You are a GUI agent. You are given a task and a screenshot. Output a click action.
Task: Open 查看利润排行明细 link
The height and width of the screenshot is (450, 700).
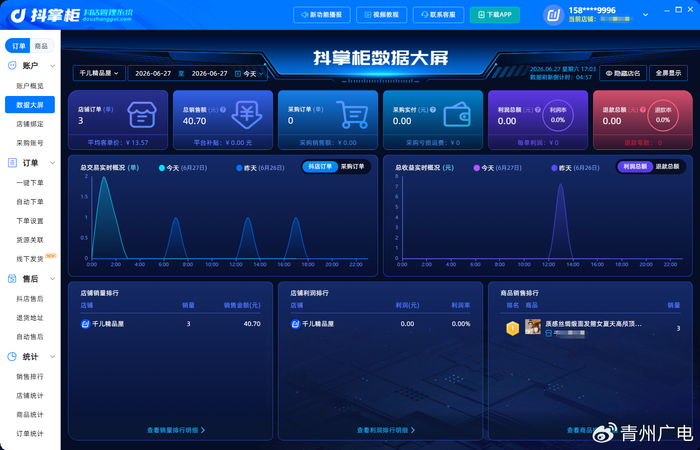[x=386, y=430]
